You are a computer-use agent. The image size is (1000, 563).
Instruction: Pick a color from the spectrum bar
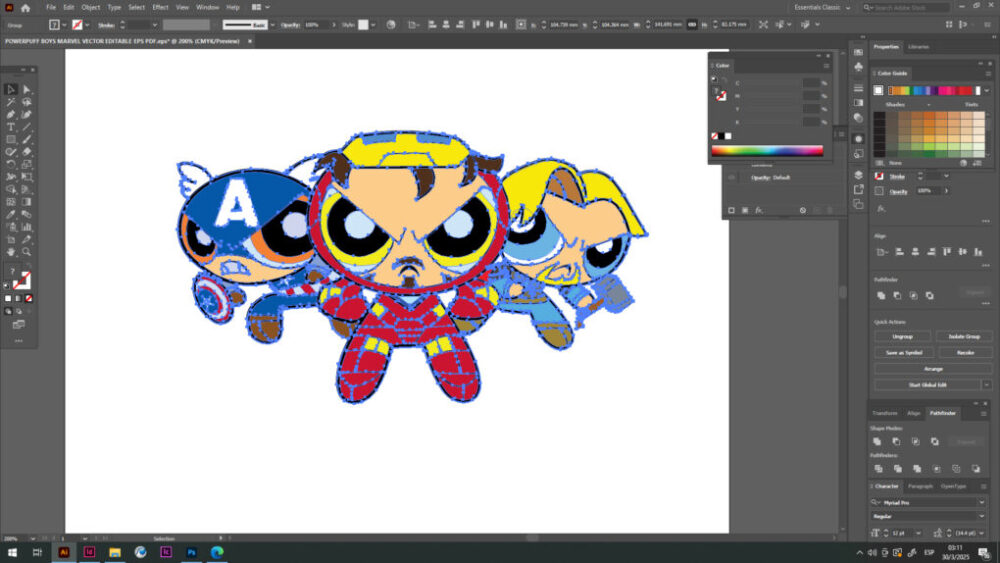(767, 151)
